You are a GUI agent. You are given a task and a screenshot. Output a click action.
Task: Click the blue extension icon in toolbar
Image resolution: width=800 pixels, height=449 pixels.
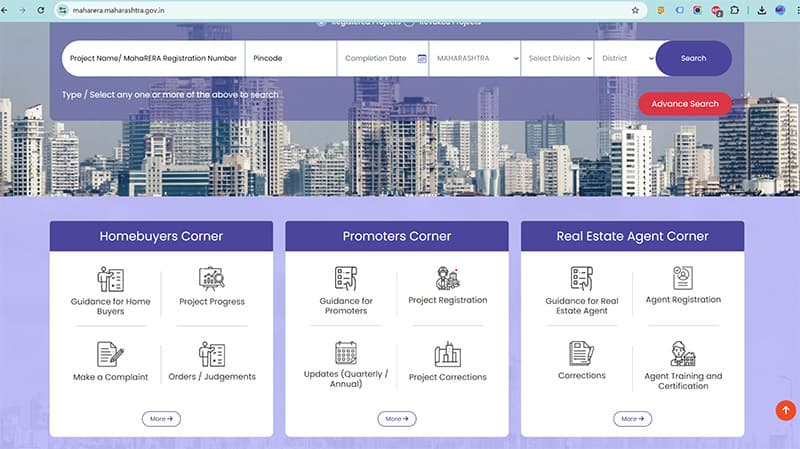(x=679, y=10)
